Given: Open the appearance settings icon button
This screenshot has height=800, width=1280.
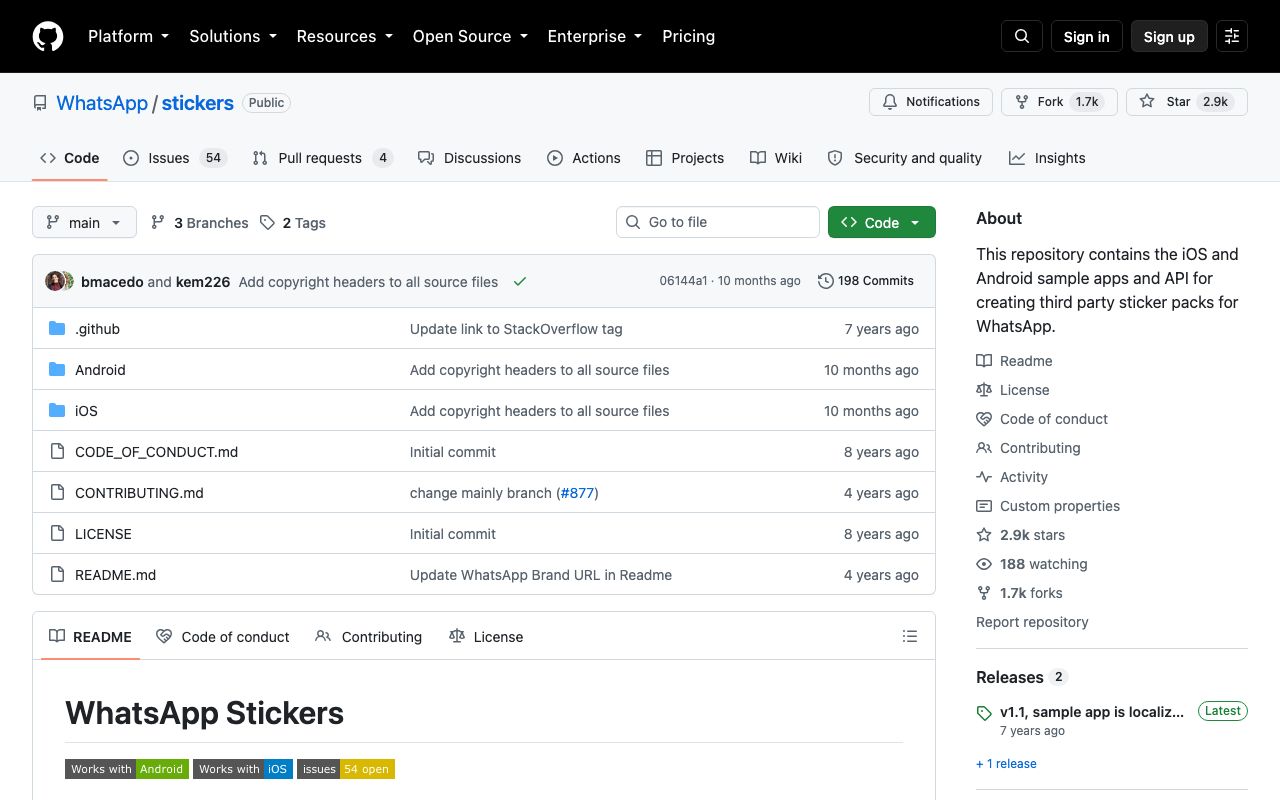Looking at the screenshot, I should pos(1232,36).
